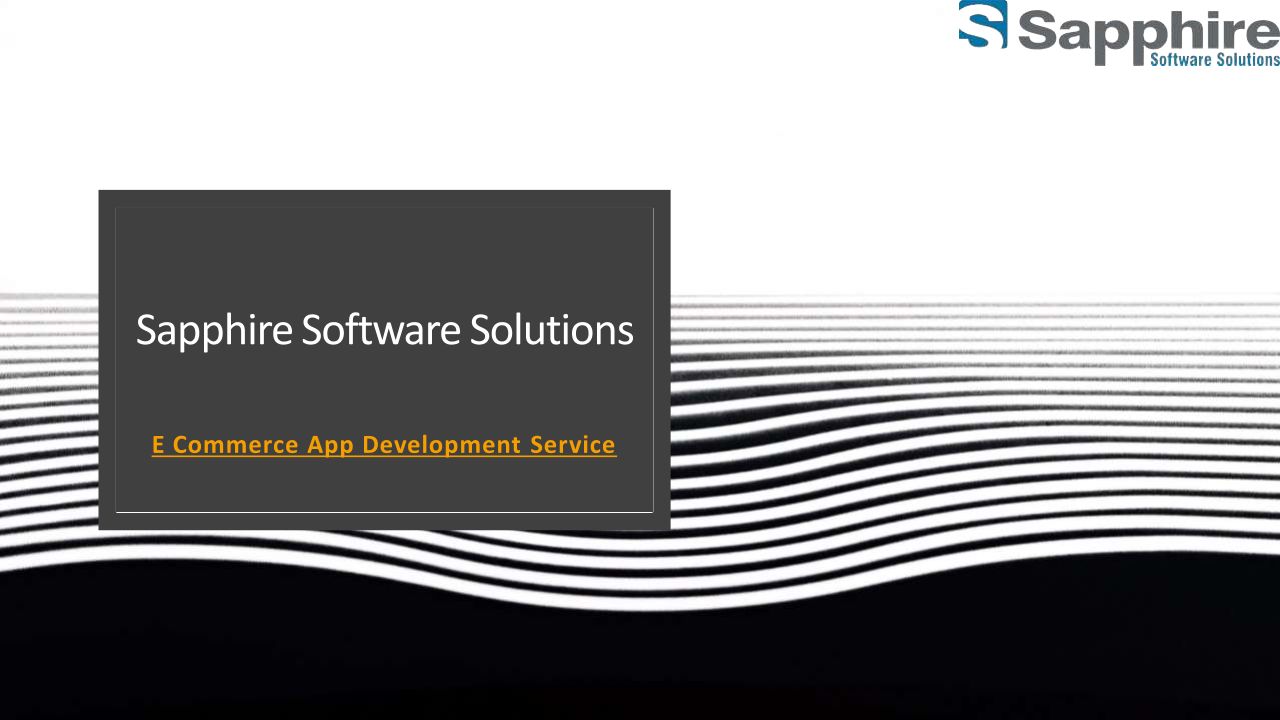This screenshot has width=1280, height=720.
Task: Click the space between title and orange link
Action: tap(384, 392)
